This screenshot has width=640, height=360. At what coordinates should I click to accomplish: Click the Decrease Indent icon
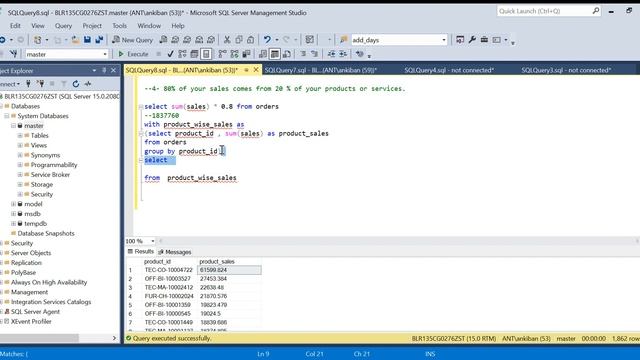pyautogui.click(x=331, y=54)
